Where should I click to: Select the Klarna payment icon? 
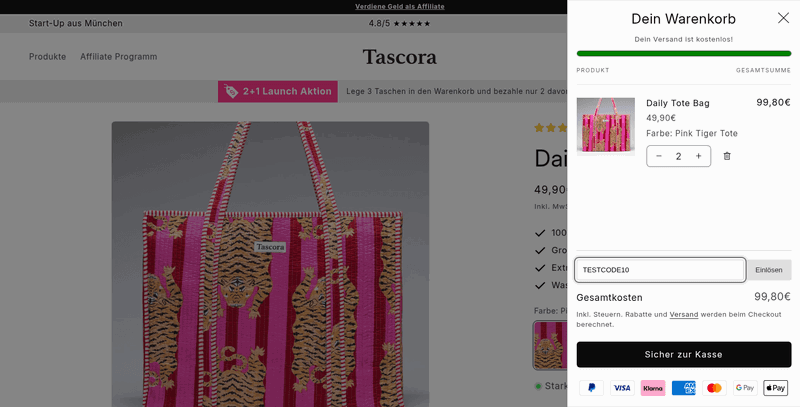[653, 388]
